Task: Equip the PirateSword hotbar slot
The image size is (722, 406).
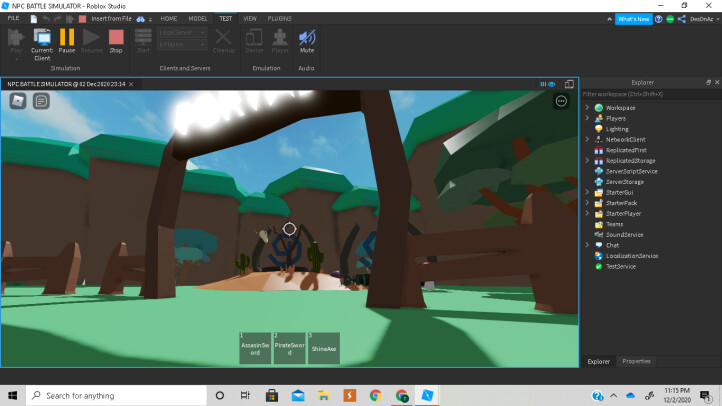Action: point(289,348)
